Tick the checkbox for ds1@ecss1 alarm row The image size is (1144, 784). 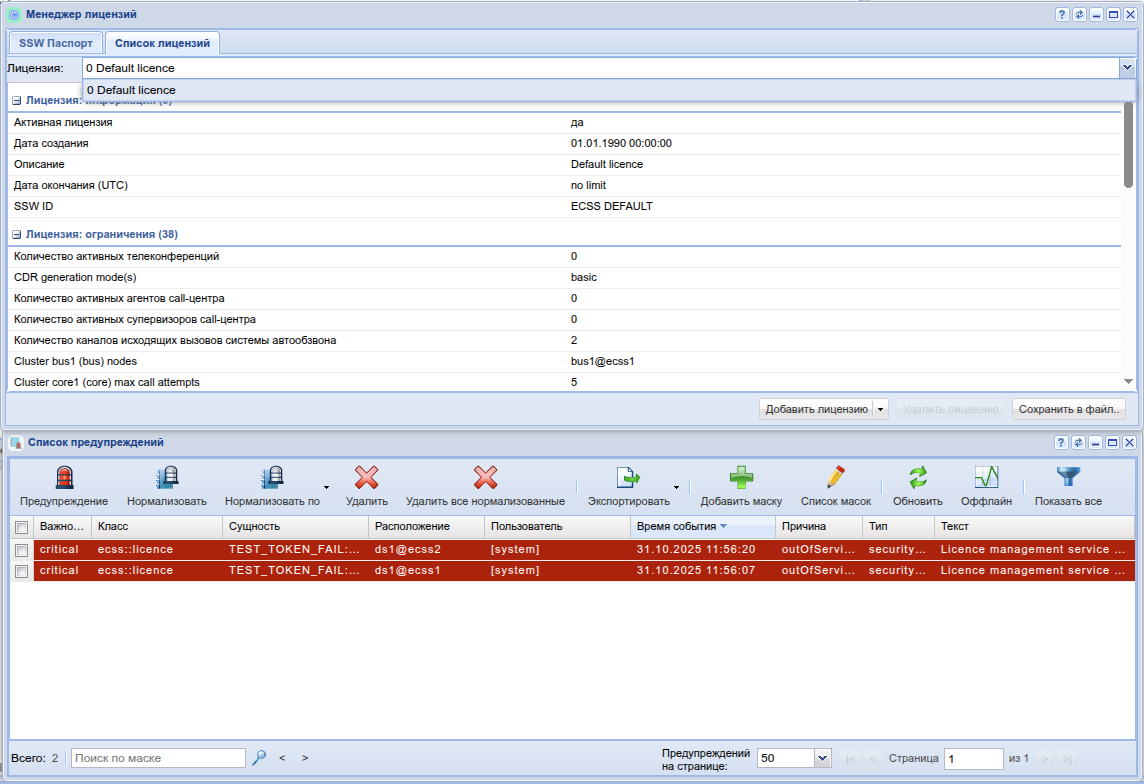click(21, 571)
